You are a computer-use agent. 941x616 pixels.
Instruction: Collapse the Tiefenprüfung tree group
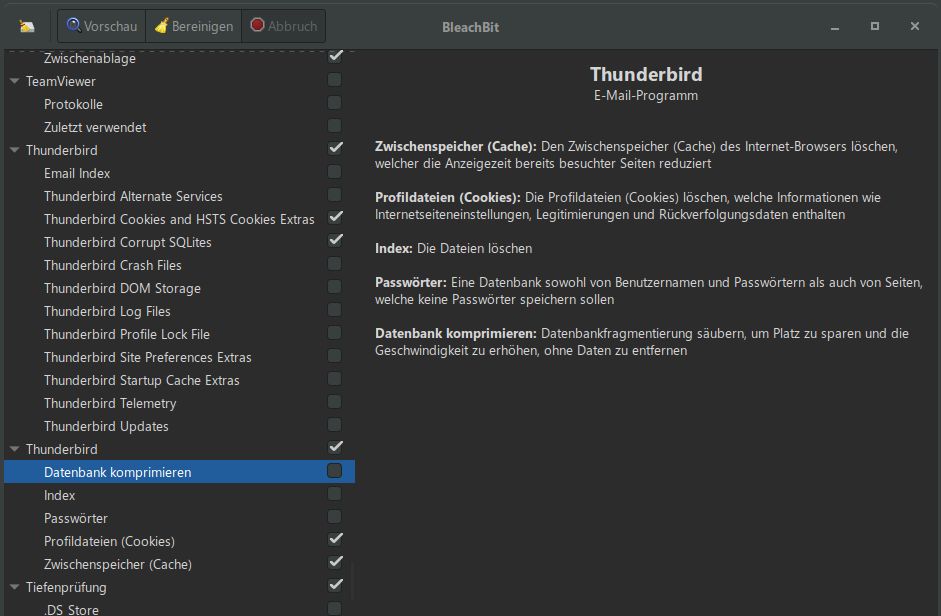[x=15, y=587]
